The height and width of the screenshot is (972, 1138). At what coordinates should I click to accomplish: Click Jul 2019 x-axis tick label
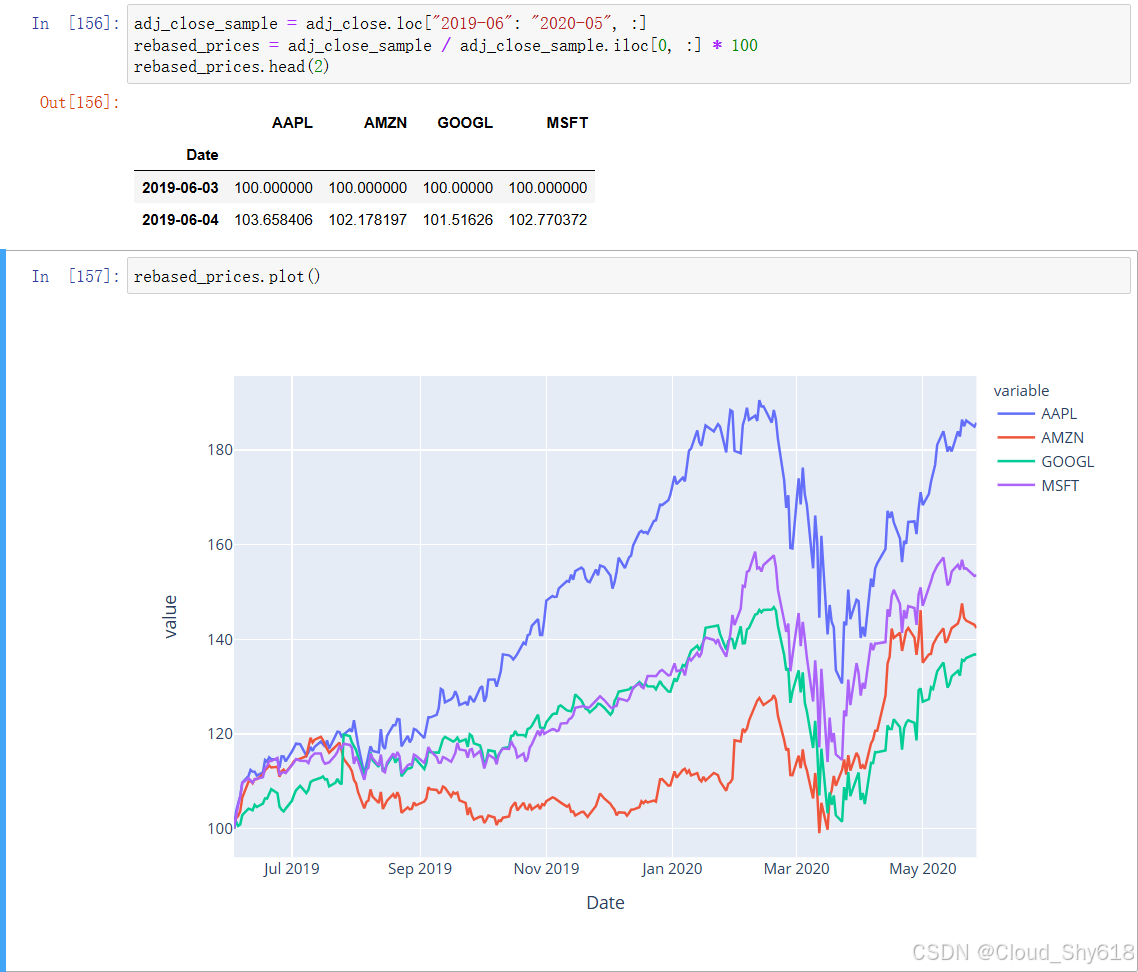(x=291, y=869)
